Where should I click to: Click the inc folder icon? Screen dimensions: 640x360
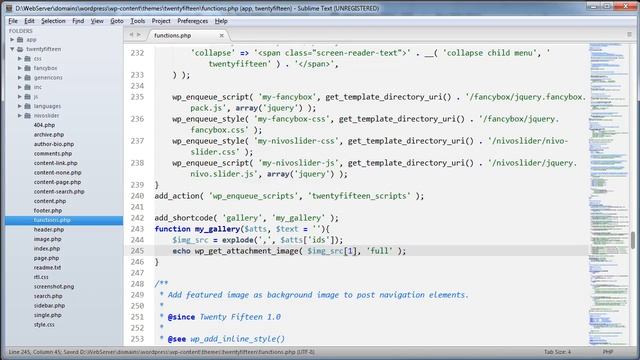[27, 87]
